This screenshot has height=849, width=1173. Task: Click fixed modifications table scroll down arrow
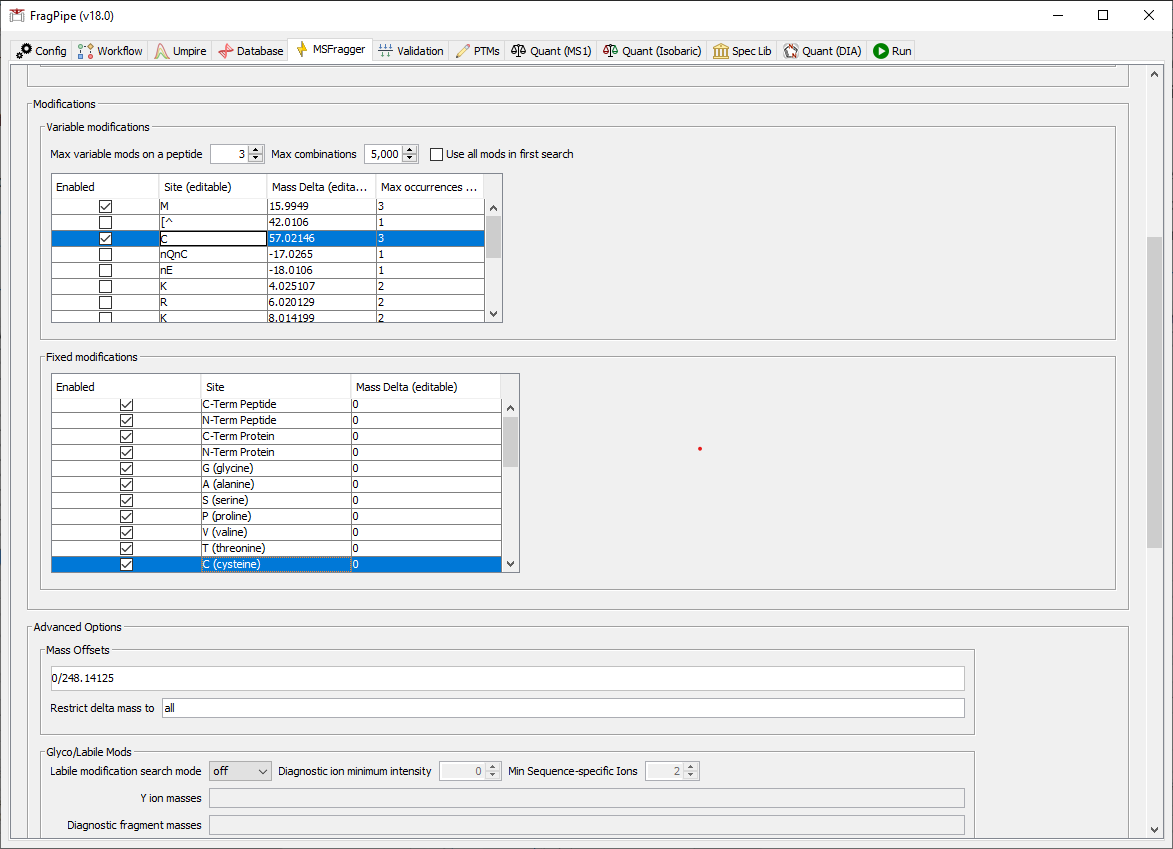[x=511, y=564]
